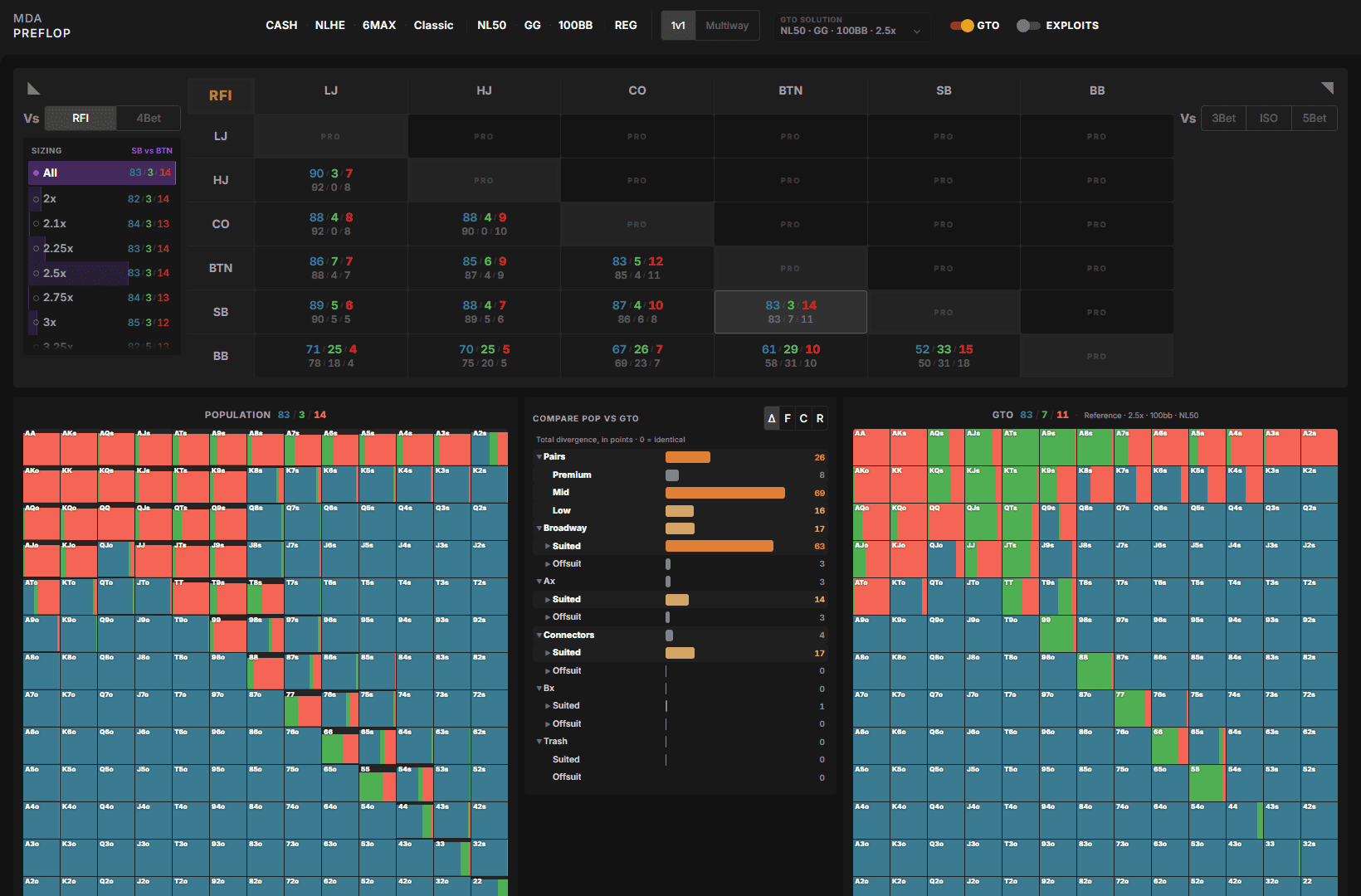Select the 2.75x sizing radio option
This screenshot has width=1361, height=896.
point(102,298)
